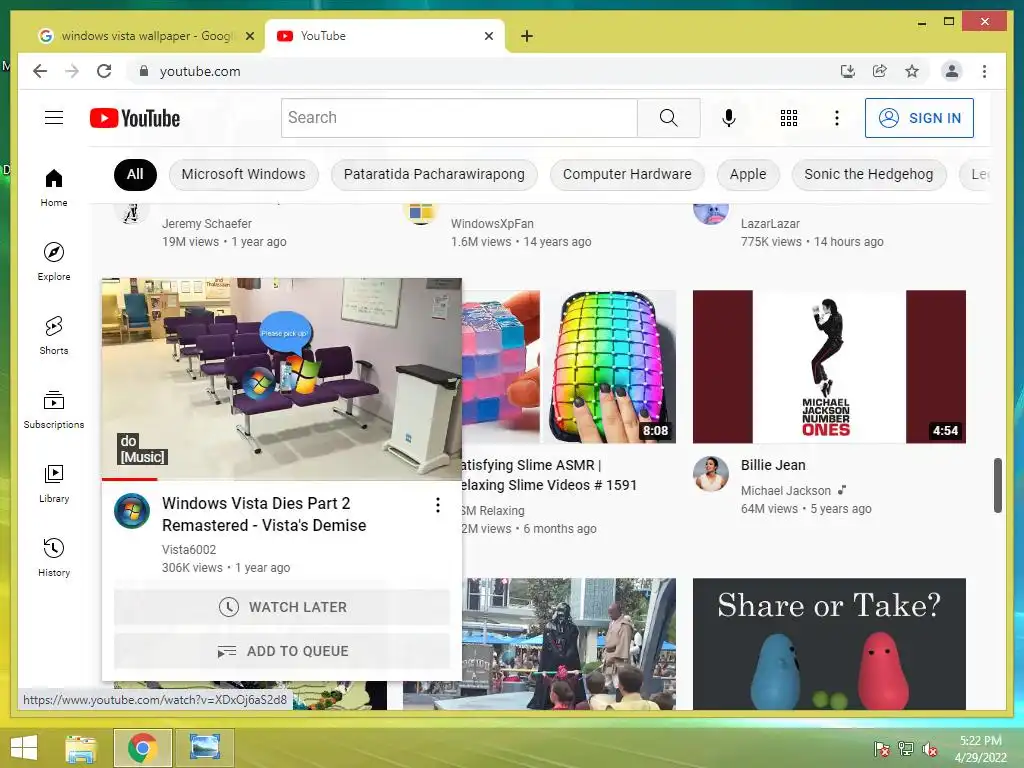The width and height of the screenshot is (1024, 768).
Task: Click the search magnifier button
Action: click(668, 118)
